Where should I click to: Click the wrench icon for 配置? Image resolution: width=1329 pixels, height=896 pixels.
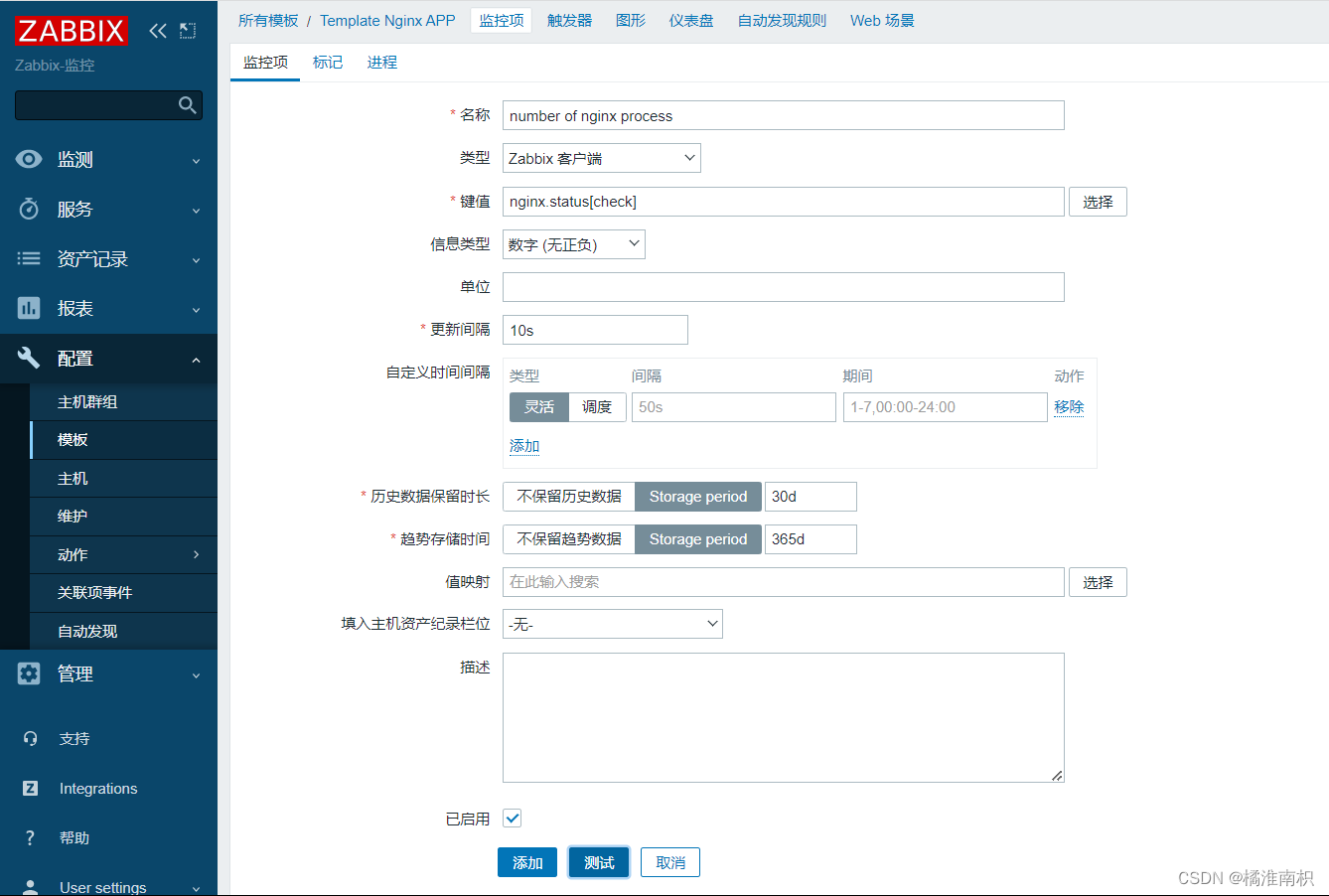click(x=29, y=358)
